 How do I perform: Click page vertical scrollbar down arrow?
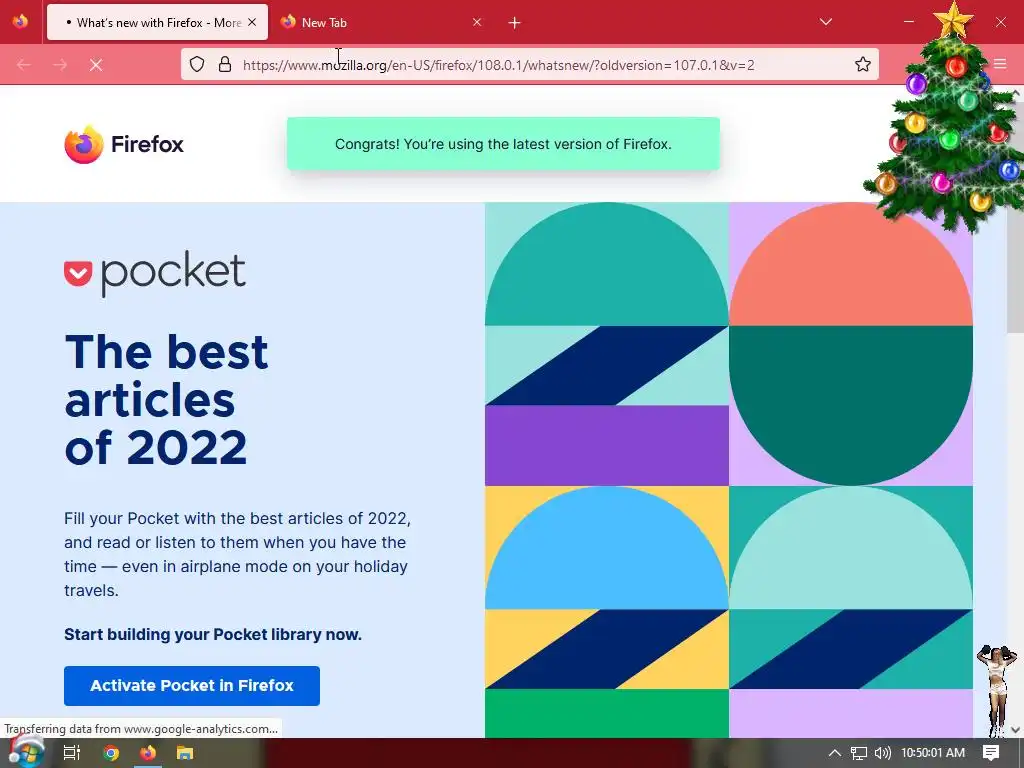(x=1016, y=730)
